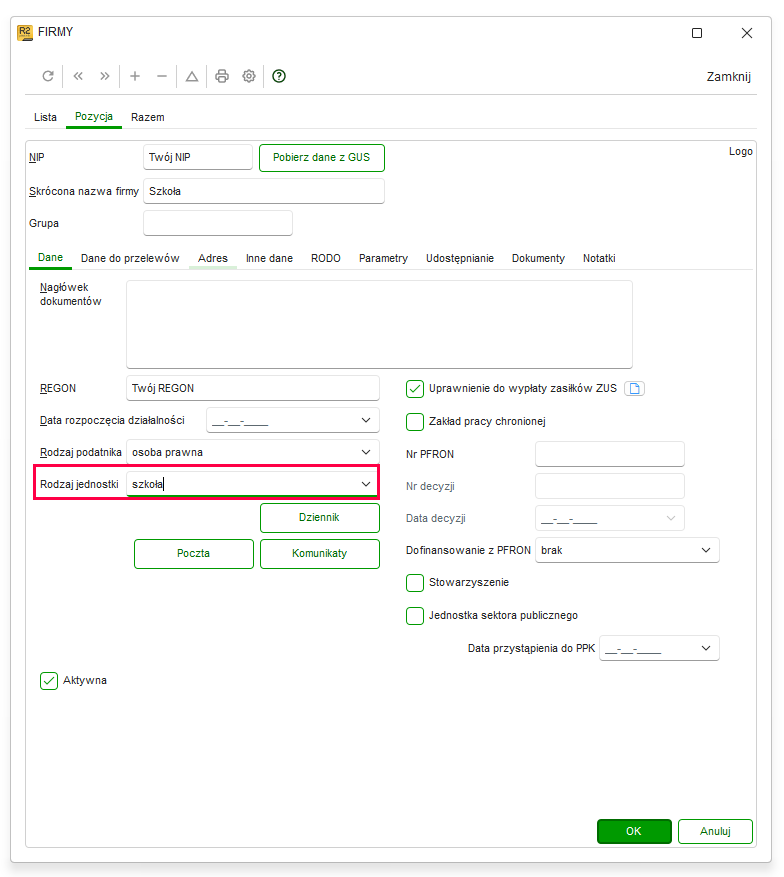The height and width of the screenshot is (877, 784).
Task: Click the Grupa input field
Action: click(218, 223)
